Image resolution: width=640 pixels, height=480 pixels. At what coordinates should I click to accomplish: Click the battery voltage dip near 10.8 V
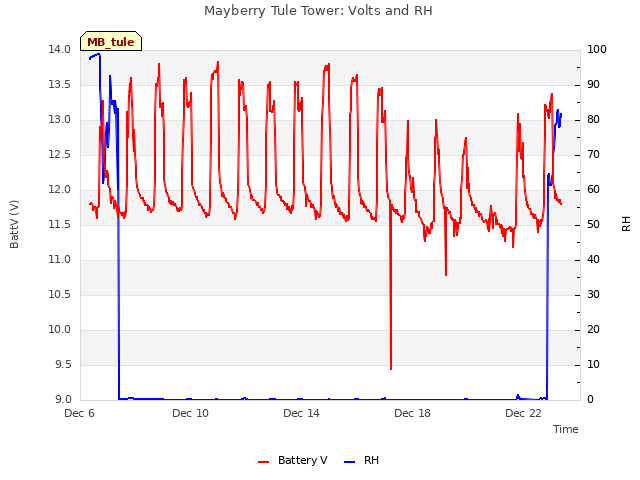pyautogui.click(x=446, y=275)
